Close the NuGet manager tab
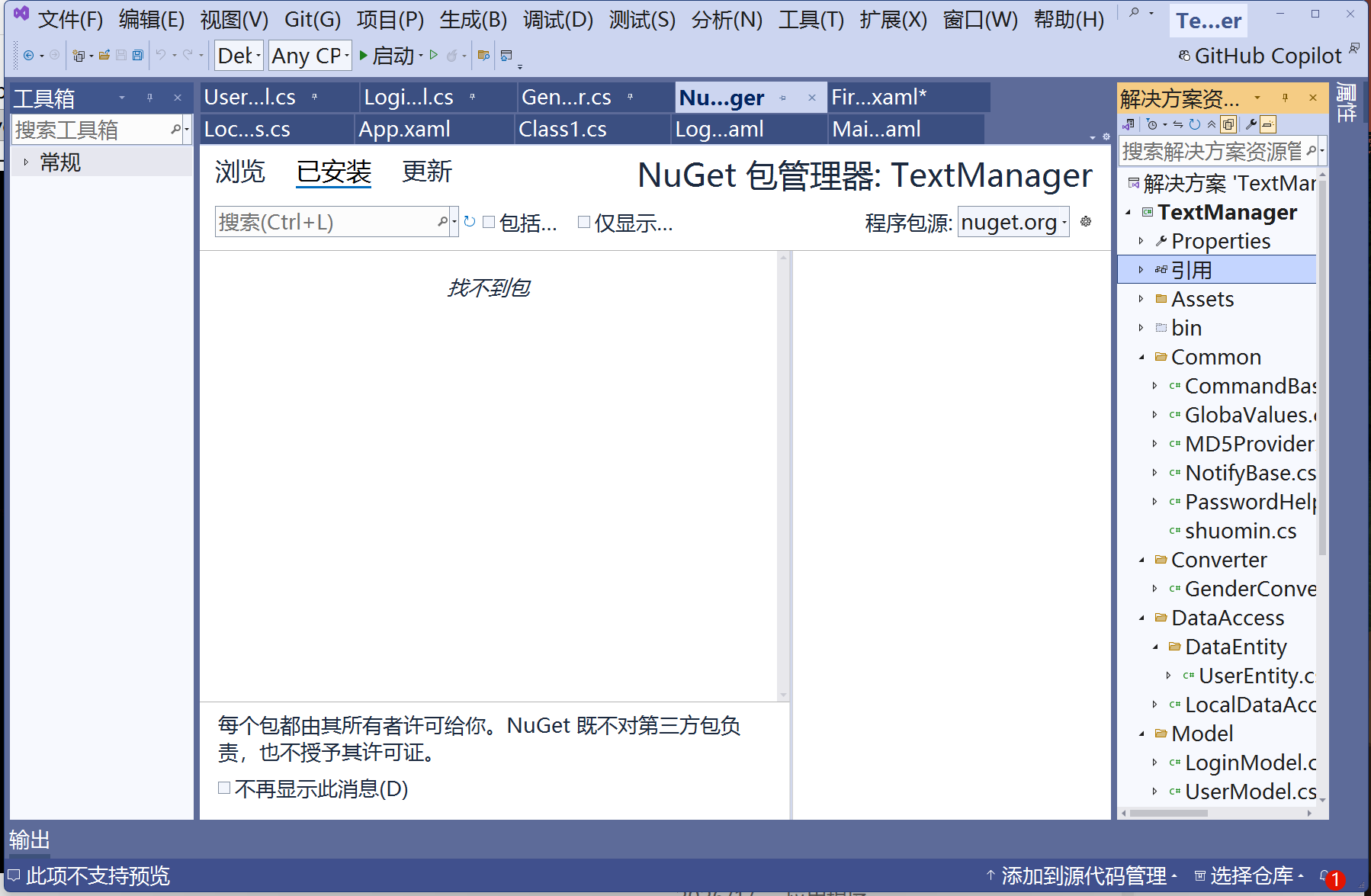This screenshot has height=896, width=1371. [x=812, y=98]
